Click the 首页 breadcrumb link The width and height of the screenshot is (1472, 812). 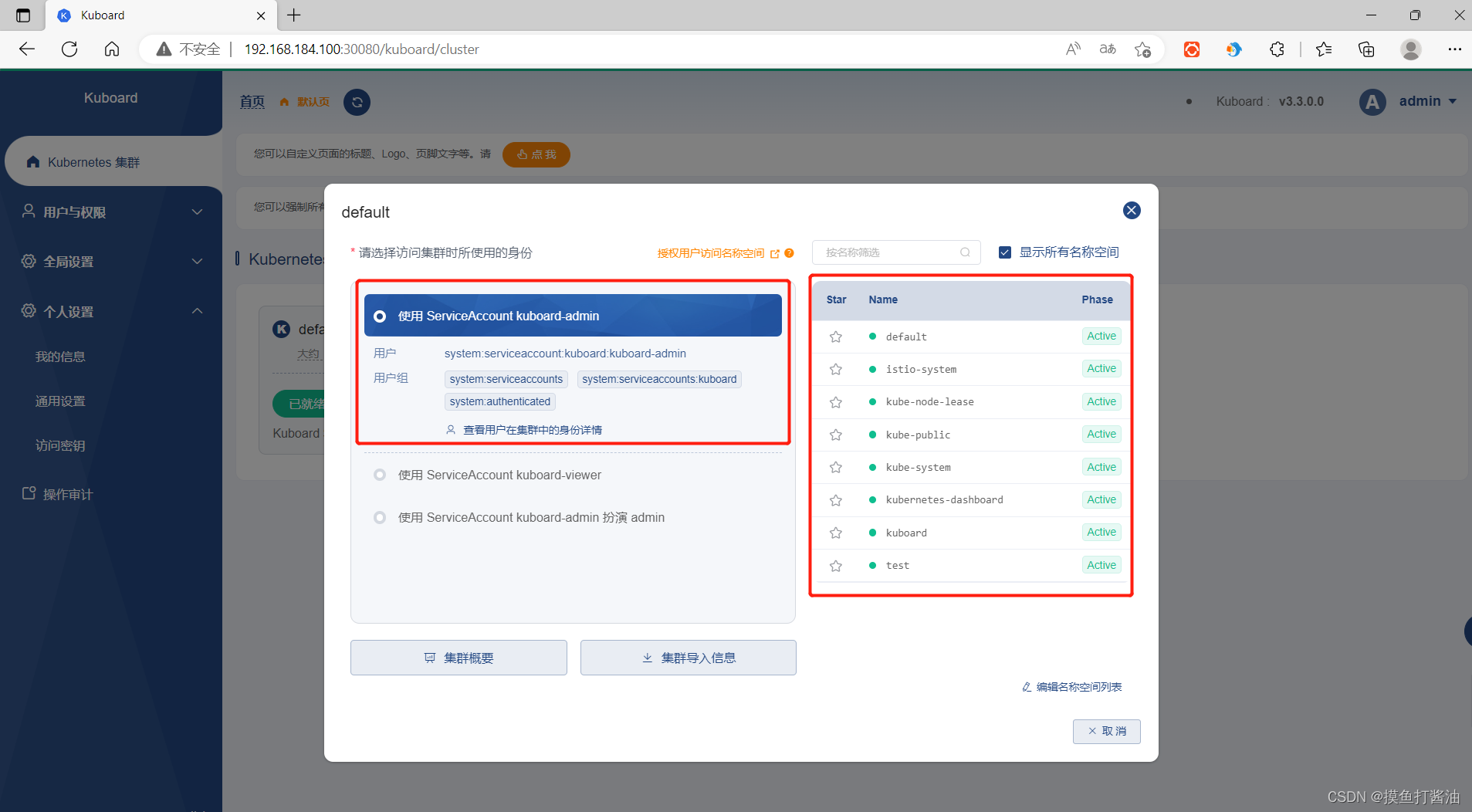pos(252,102)
